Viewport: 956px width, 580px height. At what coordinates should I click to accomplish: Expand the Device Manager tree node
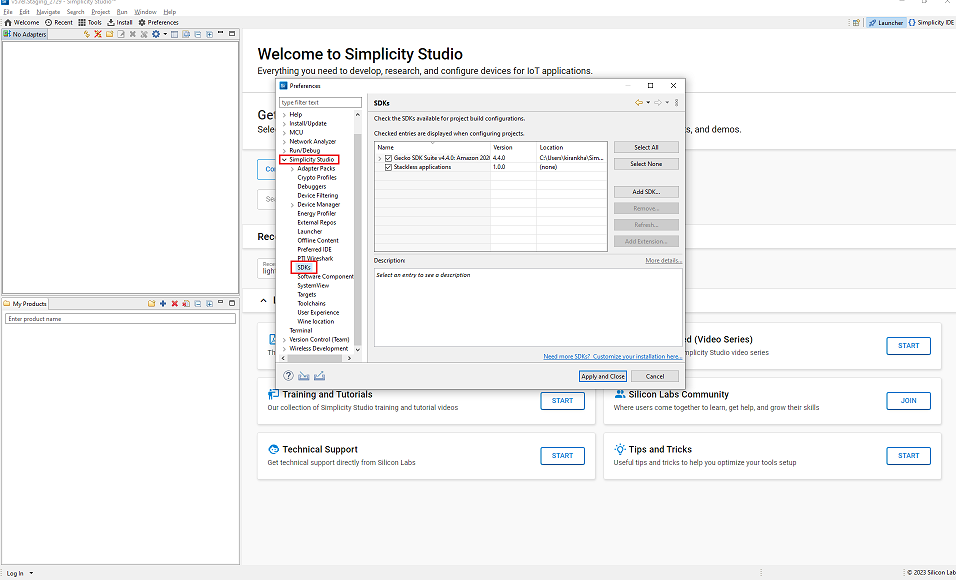[293, 205]
